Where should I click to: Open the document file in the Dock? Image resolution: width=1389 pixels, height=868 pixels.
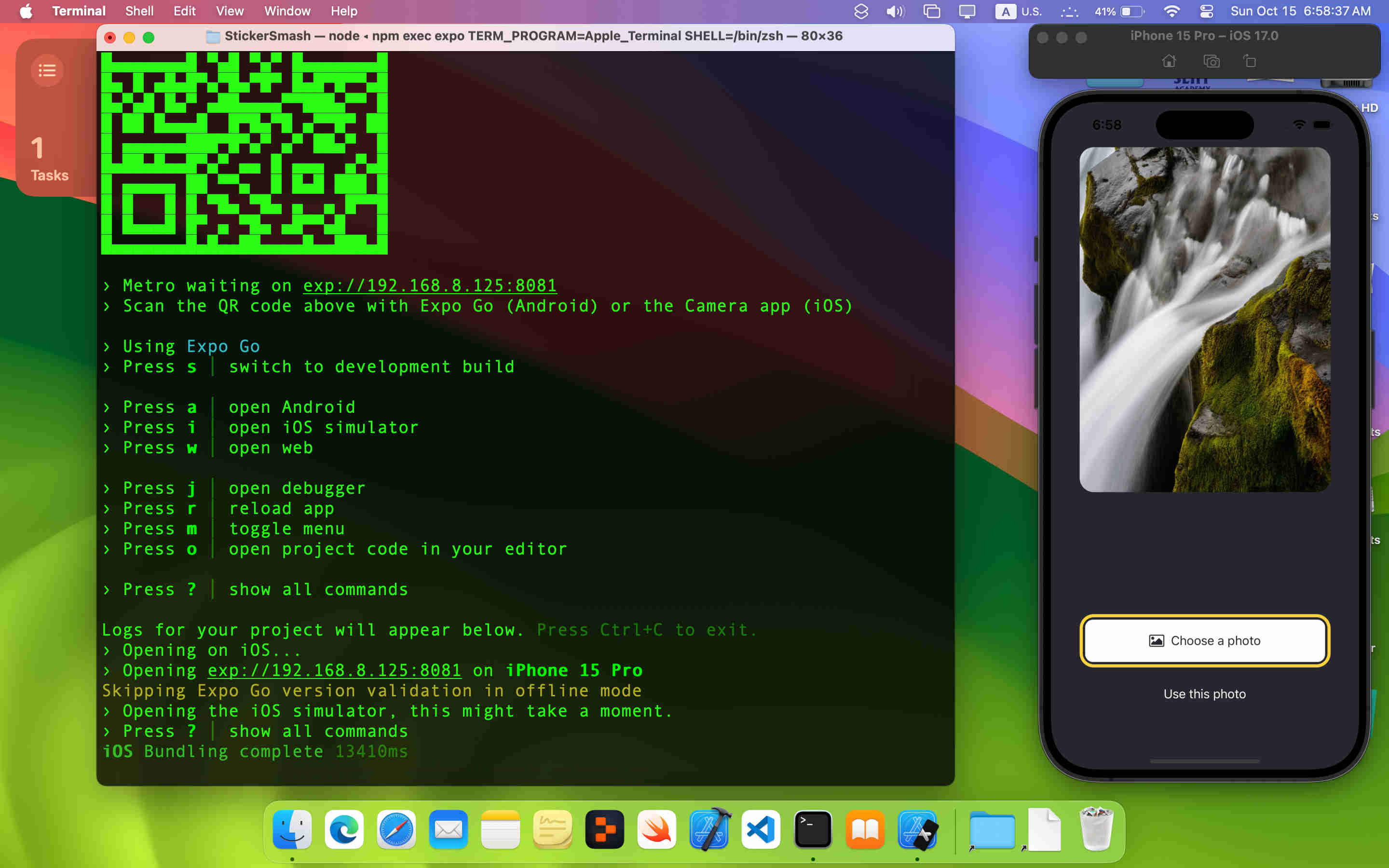(x=1044, y=829)
